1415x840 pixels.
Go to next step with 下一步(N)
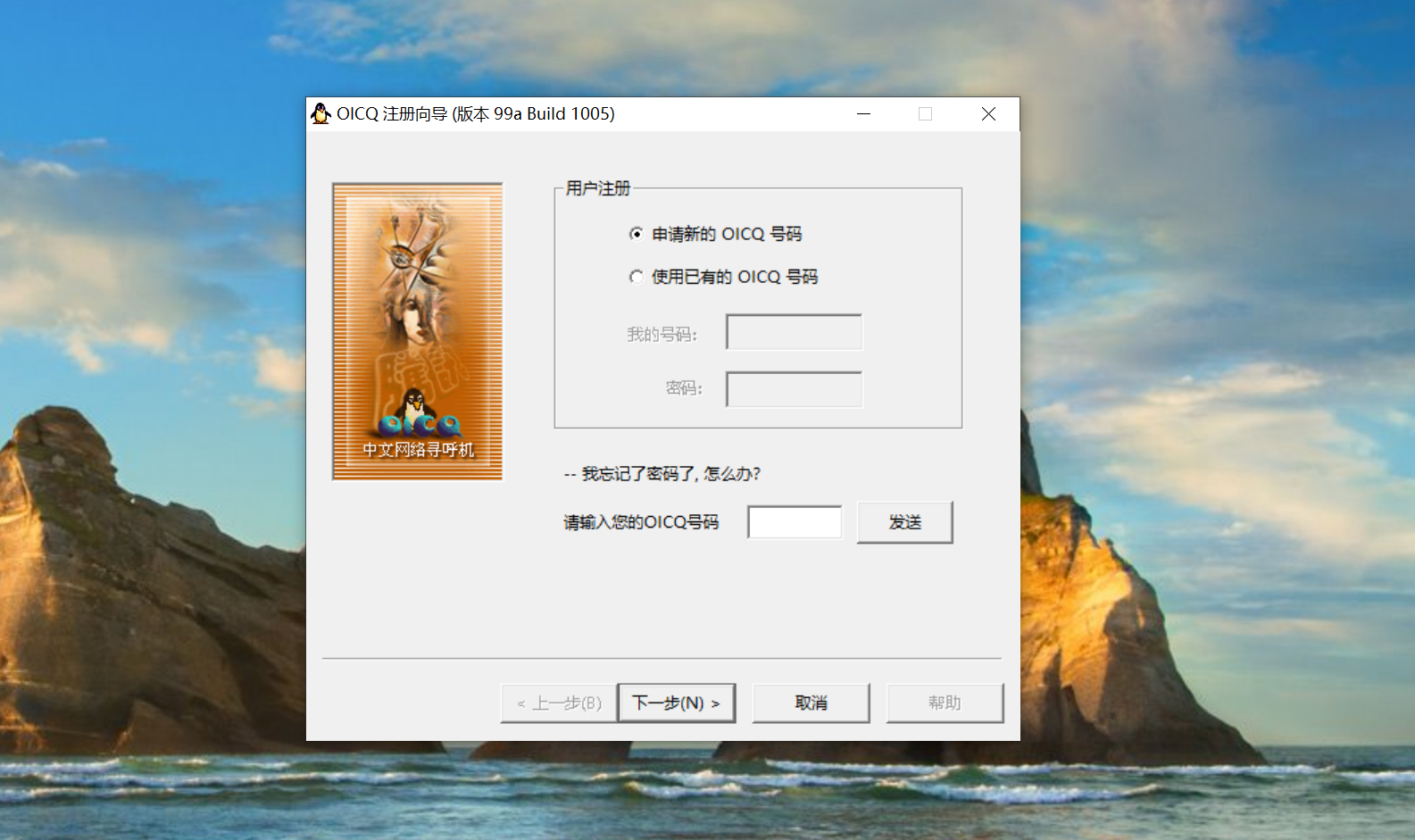pyautogui.click(x=677, y=703)
